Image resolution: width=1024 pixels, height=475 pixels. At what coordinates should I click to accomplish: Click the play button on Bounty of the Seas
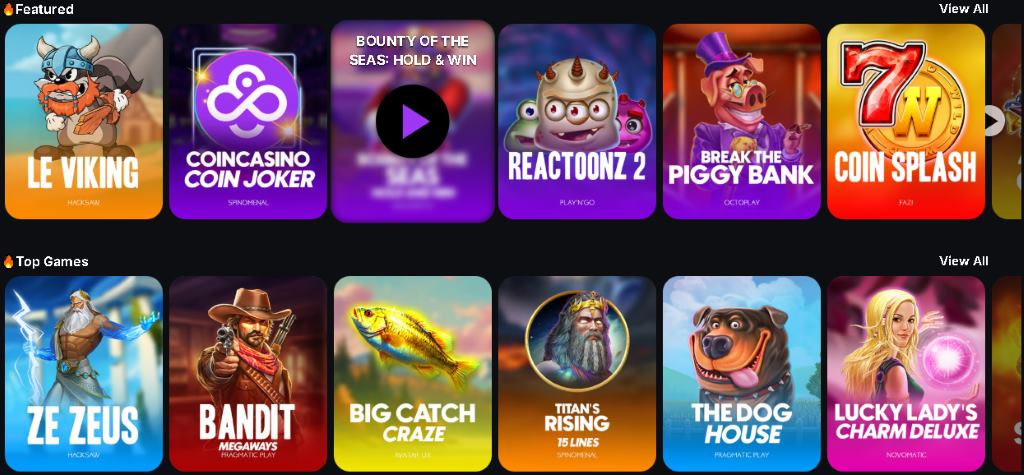tap(412, 122)
